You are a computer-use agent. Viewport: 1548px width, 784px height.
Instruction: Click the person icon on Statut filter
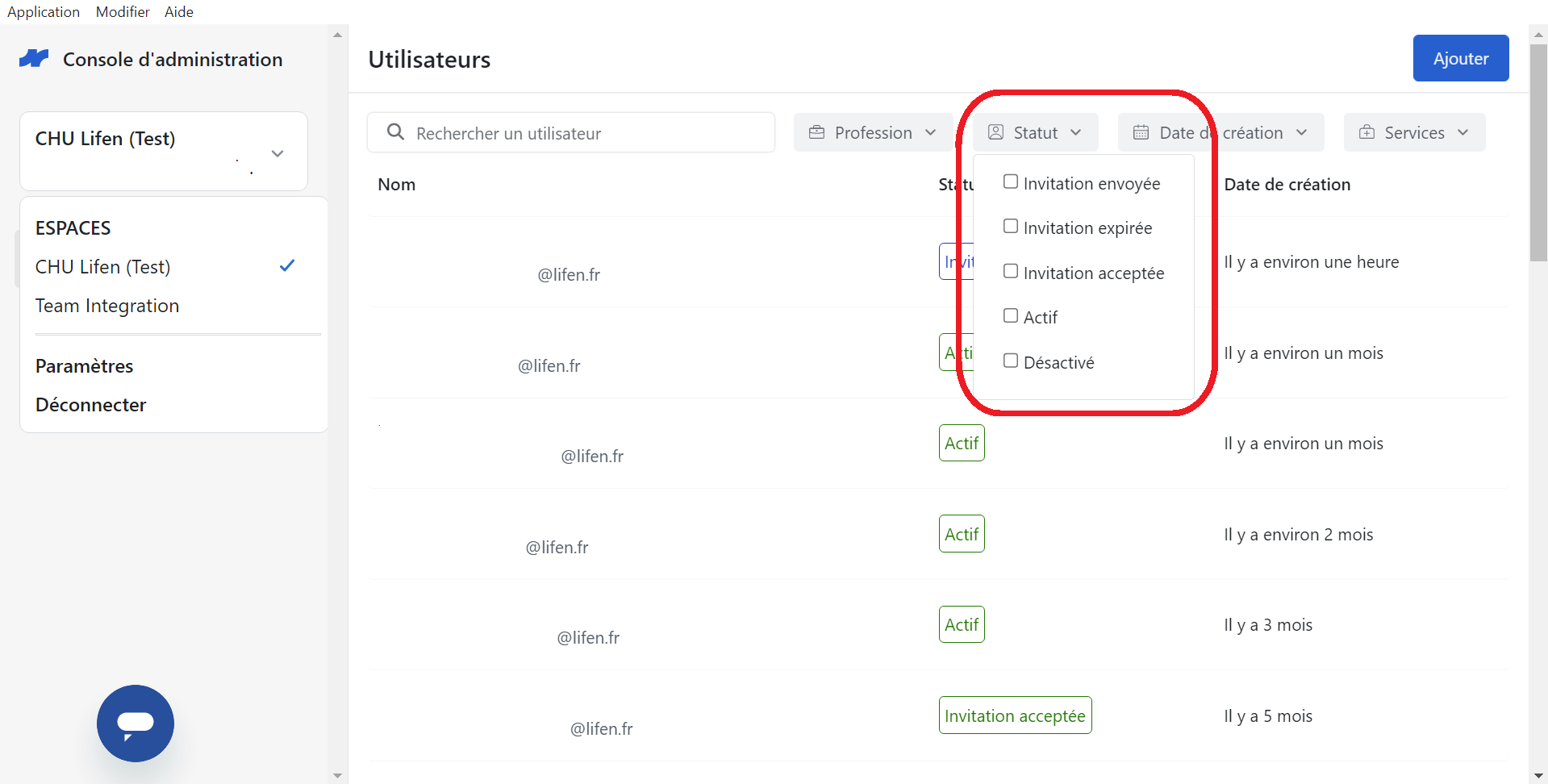[x=995, y=132]
